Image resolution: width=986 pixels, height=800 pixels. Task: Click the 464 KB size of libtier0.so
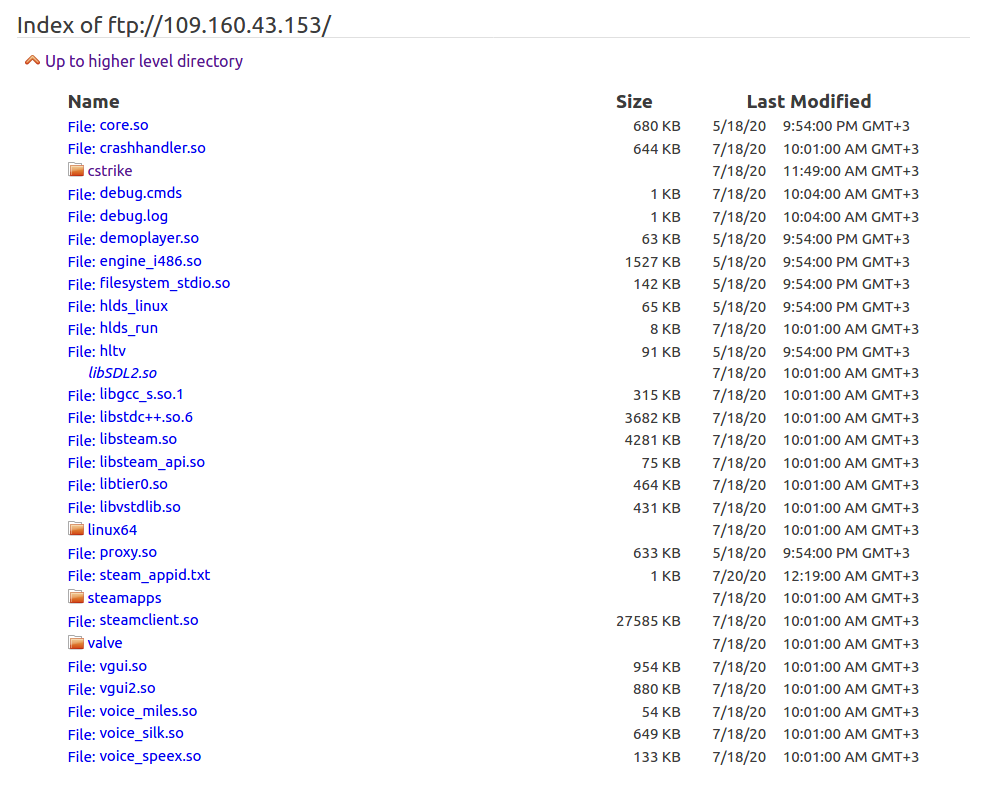tap(656, 486)
